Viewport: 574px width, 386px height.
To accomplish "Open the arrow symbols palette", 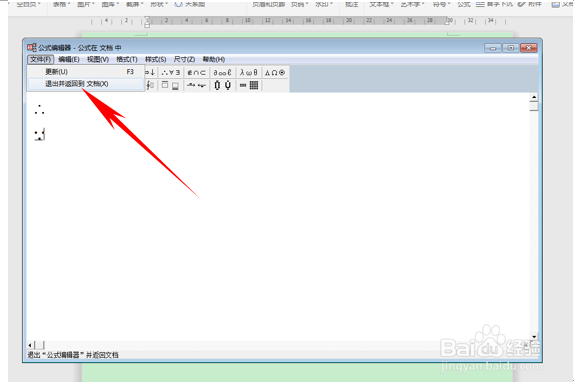I will (151, 73).
